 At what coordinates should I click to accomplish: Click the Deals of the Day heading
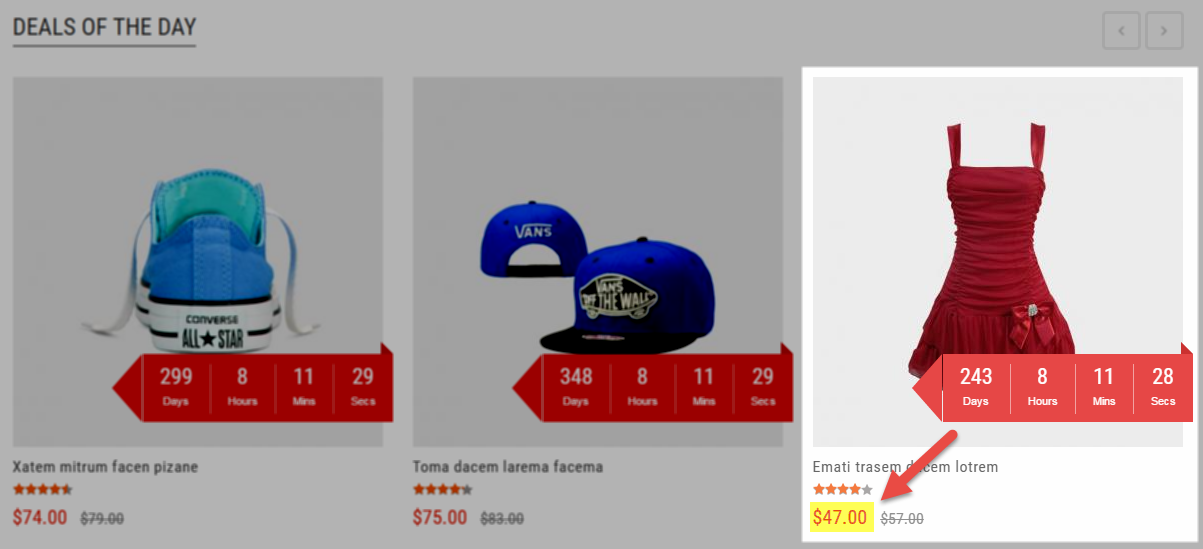104,27
